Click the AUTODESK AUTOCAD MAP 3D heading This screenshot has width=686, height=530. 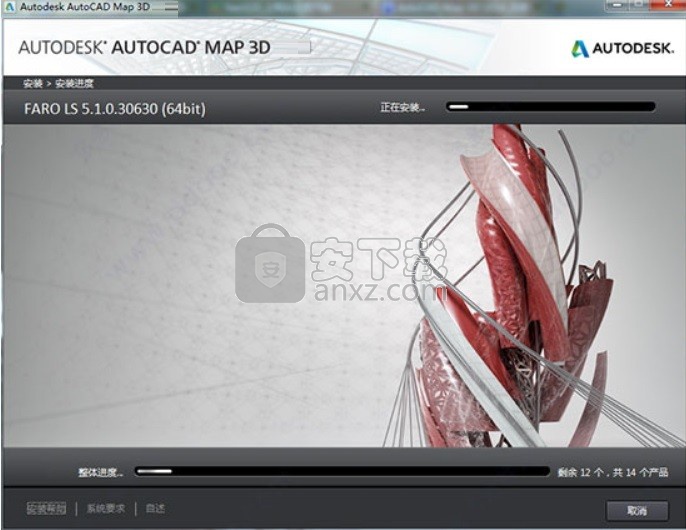(x=144, y=47)
